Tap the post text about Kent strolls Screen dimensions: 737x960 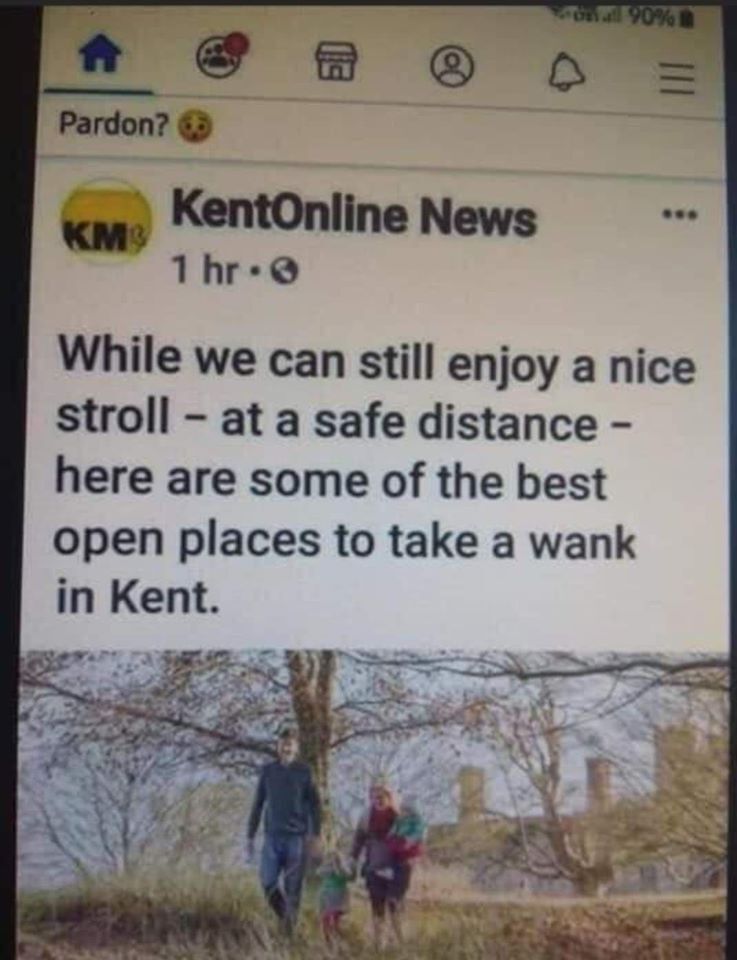373,483
